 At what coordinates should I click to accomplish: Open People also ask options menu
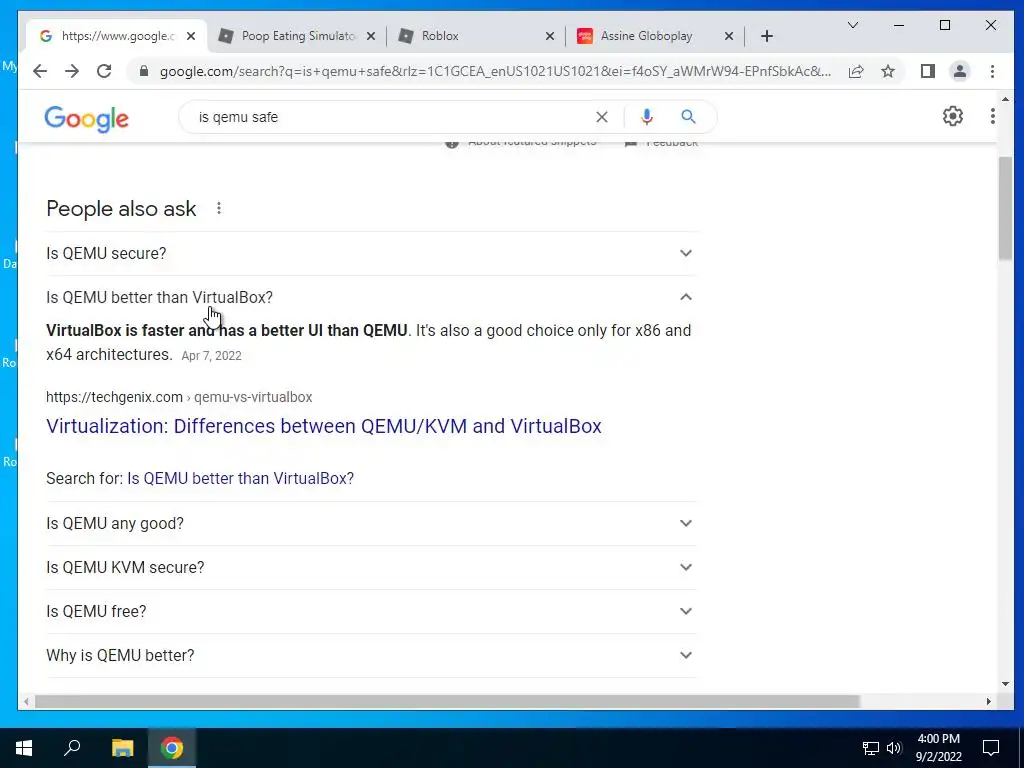[x=219, y=208]
